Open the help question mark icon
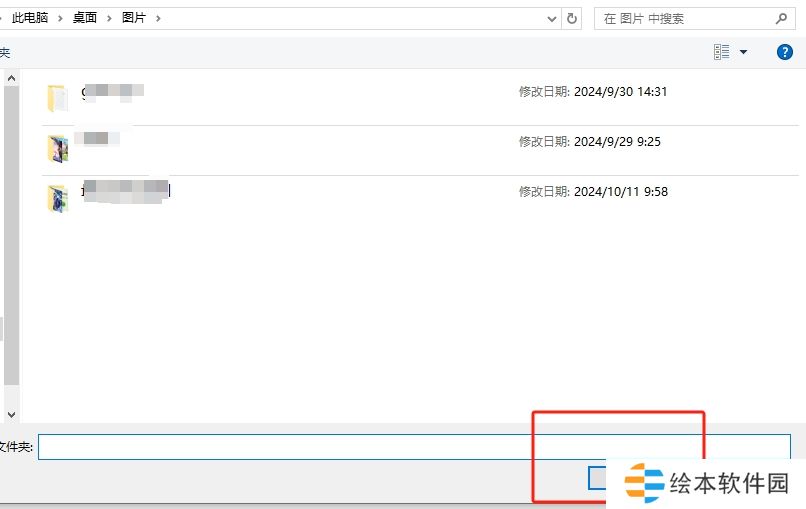 tap(785, 52)
